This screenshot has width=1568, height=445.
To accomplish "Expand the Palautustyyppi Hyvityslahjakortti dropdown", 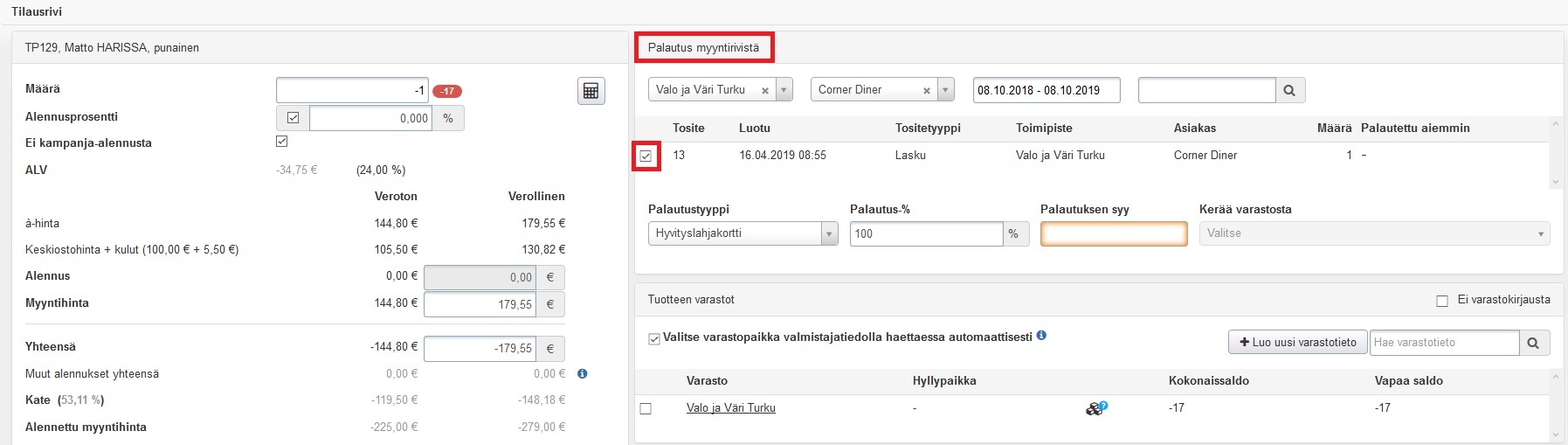I will (x=829, y=233).
